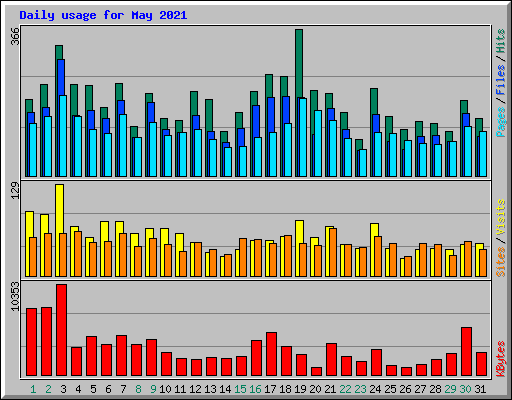Click day label 19 on the x-axis

[300, 389]
